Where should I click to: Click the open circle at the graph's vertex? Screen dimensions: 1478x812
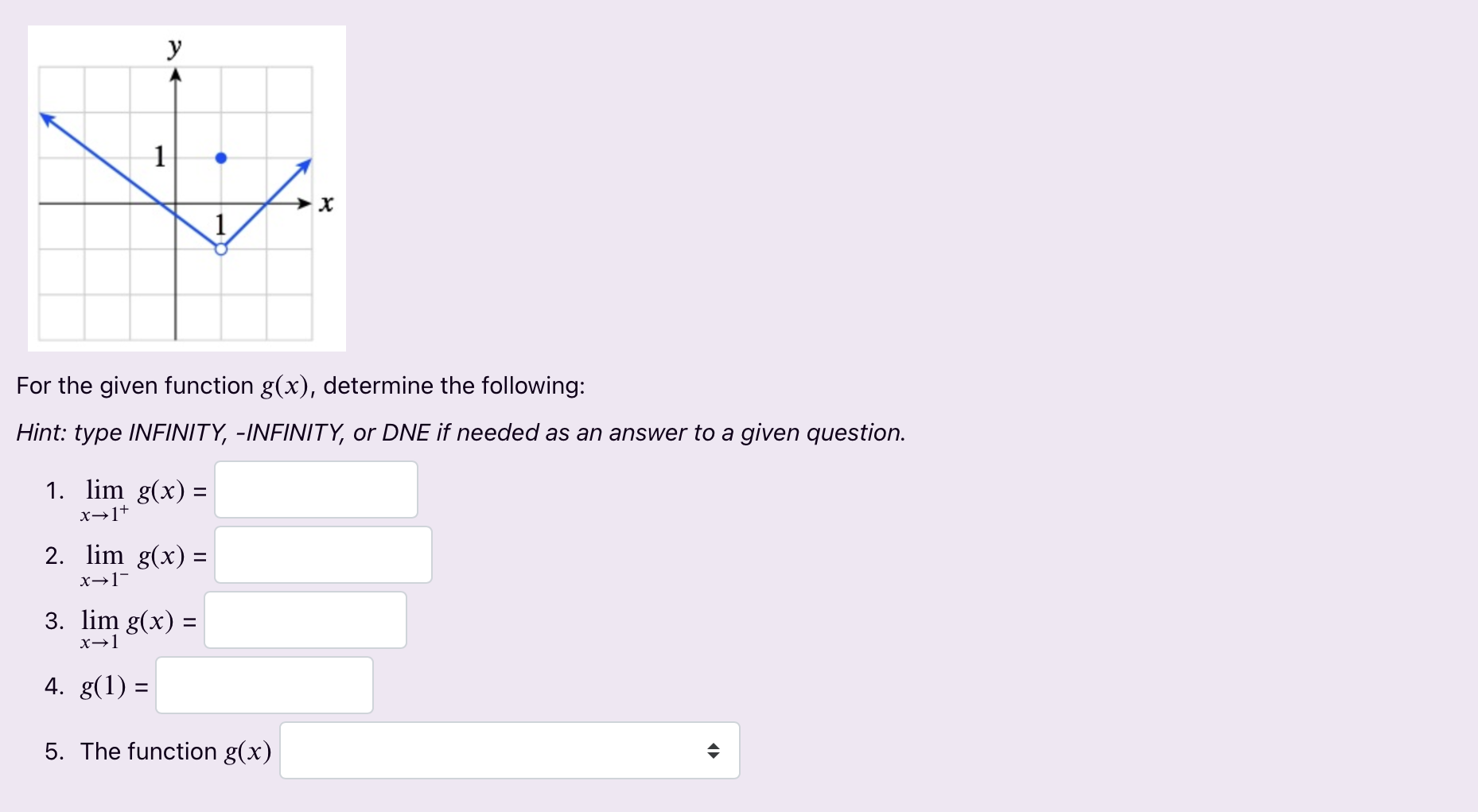[220, 249]
